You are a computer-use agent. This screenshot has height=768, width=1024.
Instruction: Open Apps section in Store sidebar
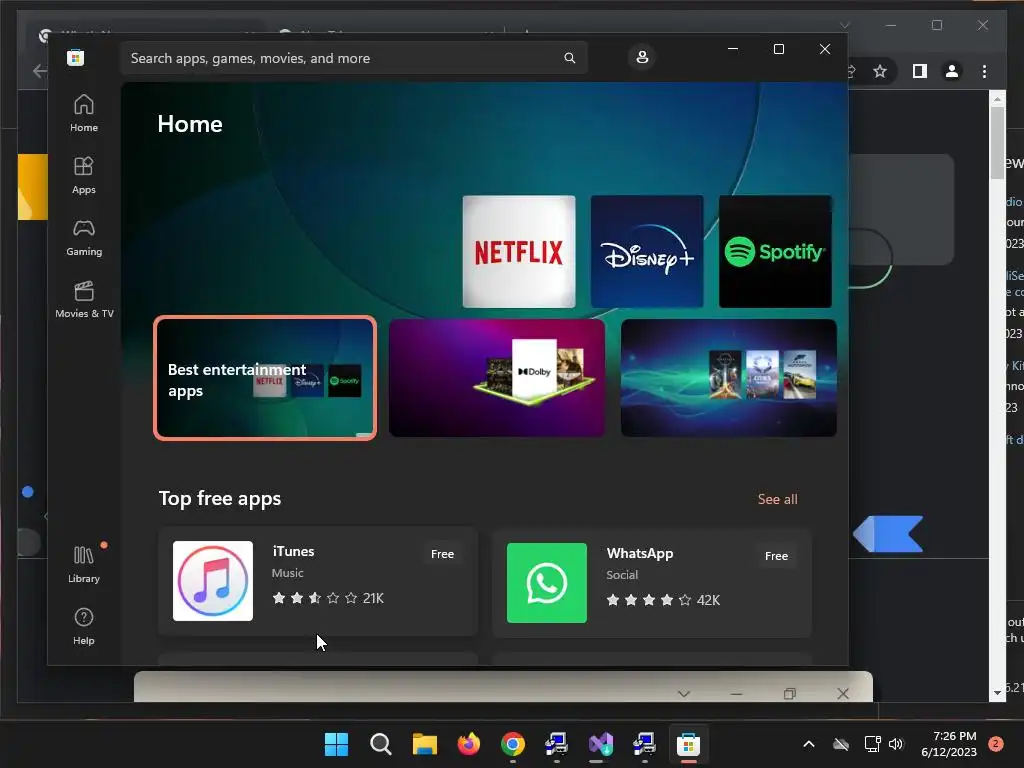84,175
